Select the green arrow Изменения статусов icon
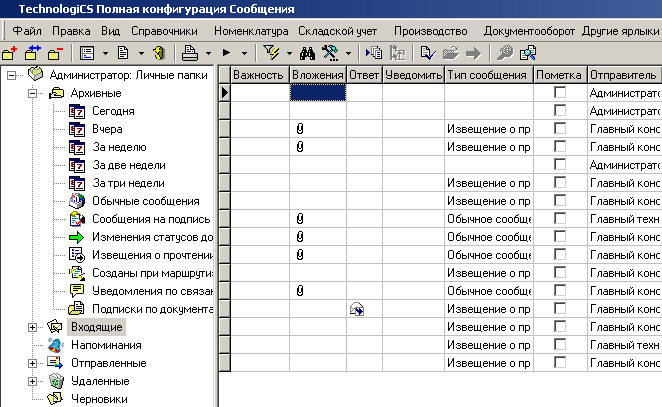 [77, 237]
